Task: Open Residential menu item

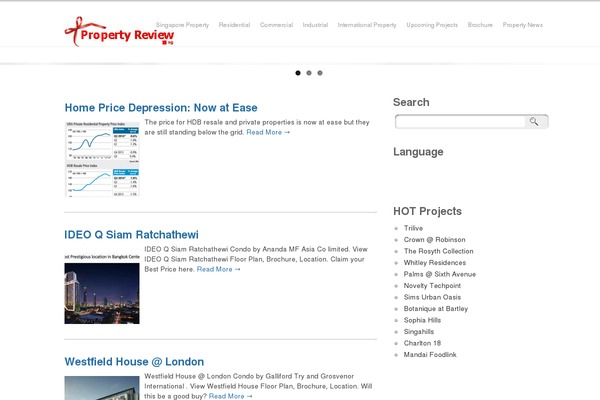Action: click(x=234, y=25)
